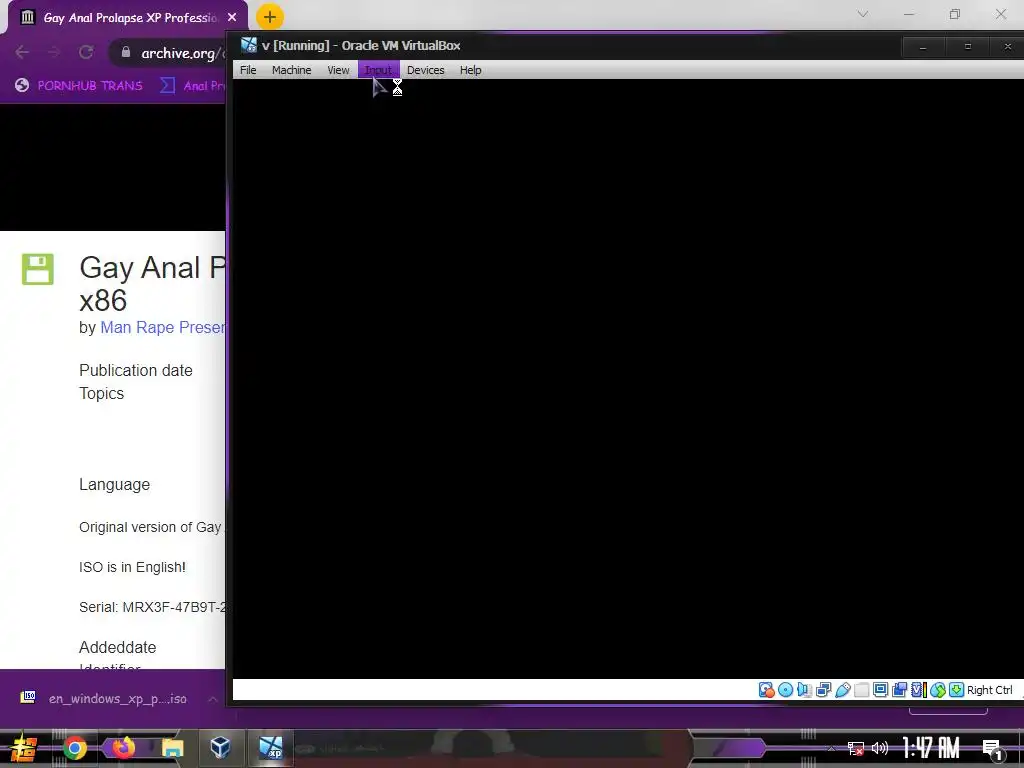The width and height of the screenshot is (1024, 768).
Task: Switch to the running XP VM taskbar icon
Action: [x=270, y=747]
